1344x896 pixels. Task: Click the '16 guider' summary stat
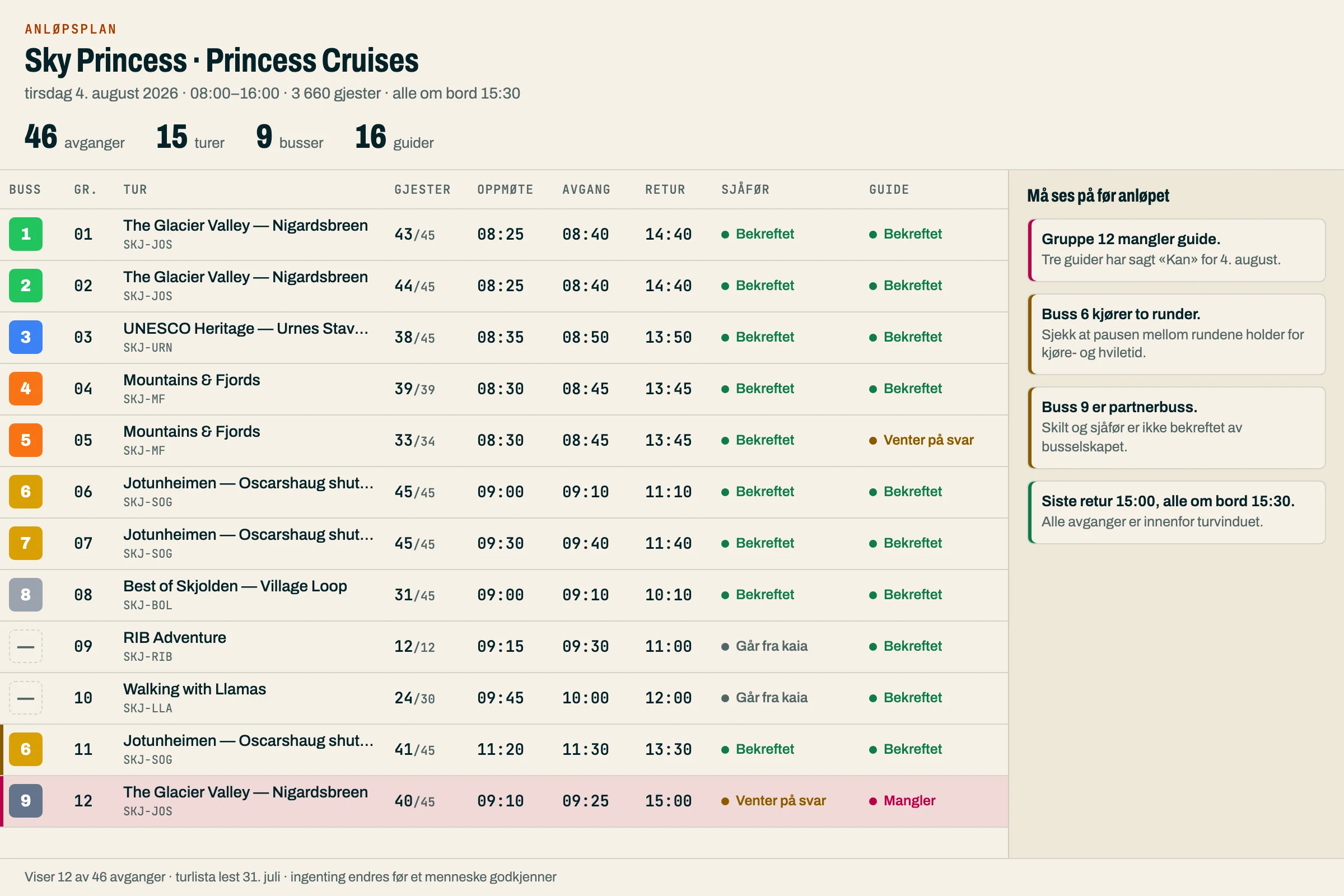(x=394, y=137)
